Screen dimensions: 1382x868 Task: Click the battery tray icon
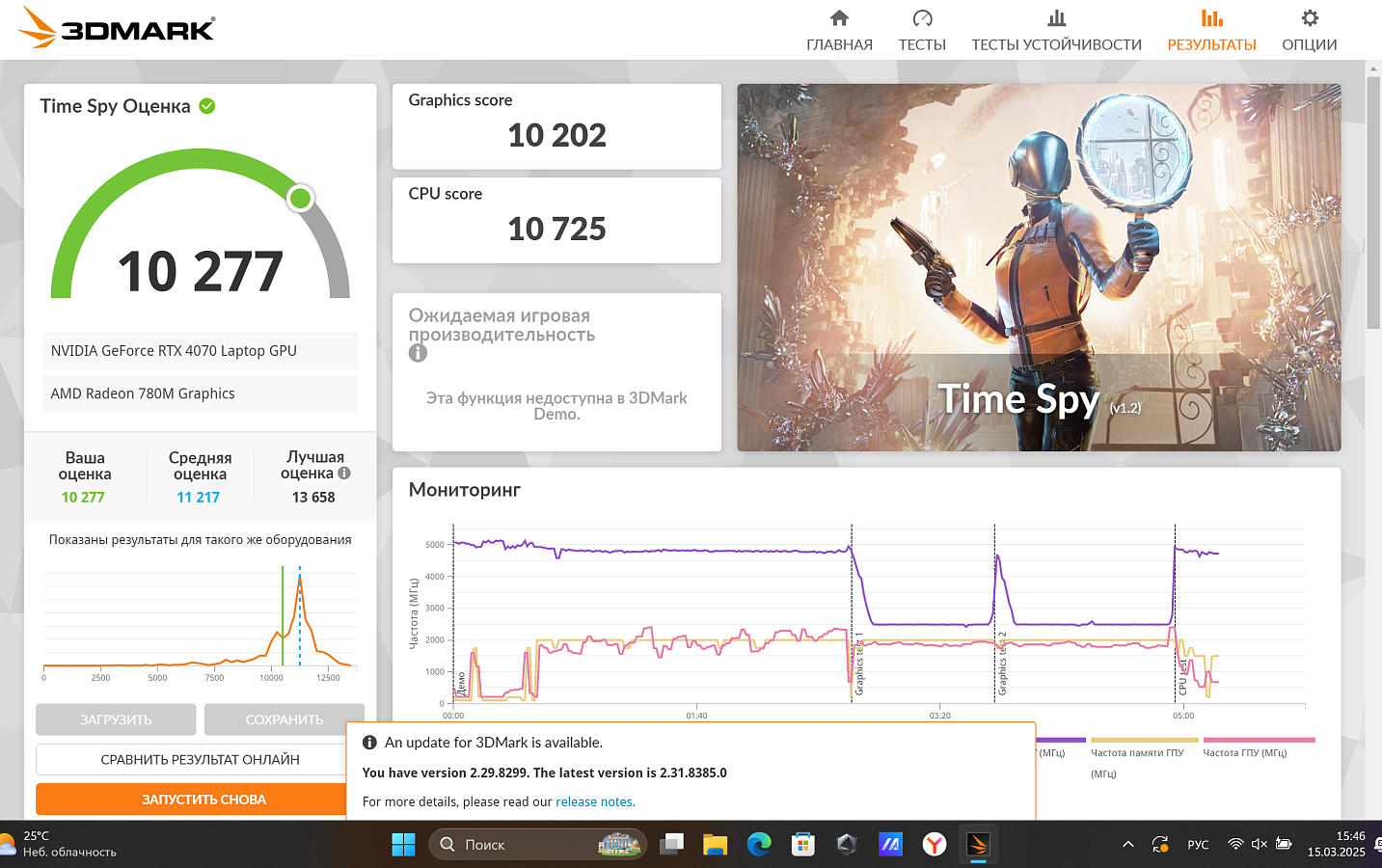(x=1284, y=845)
